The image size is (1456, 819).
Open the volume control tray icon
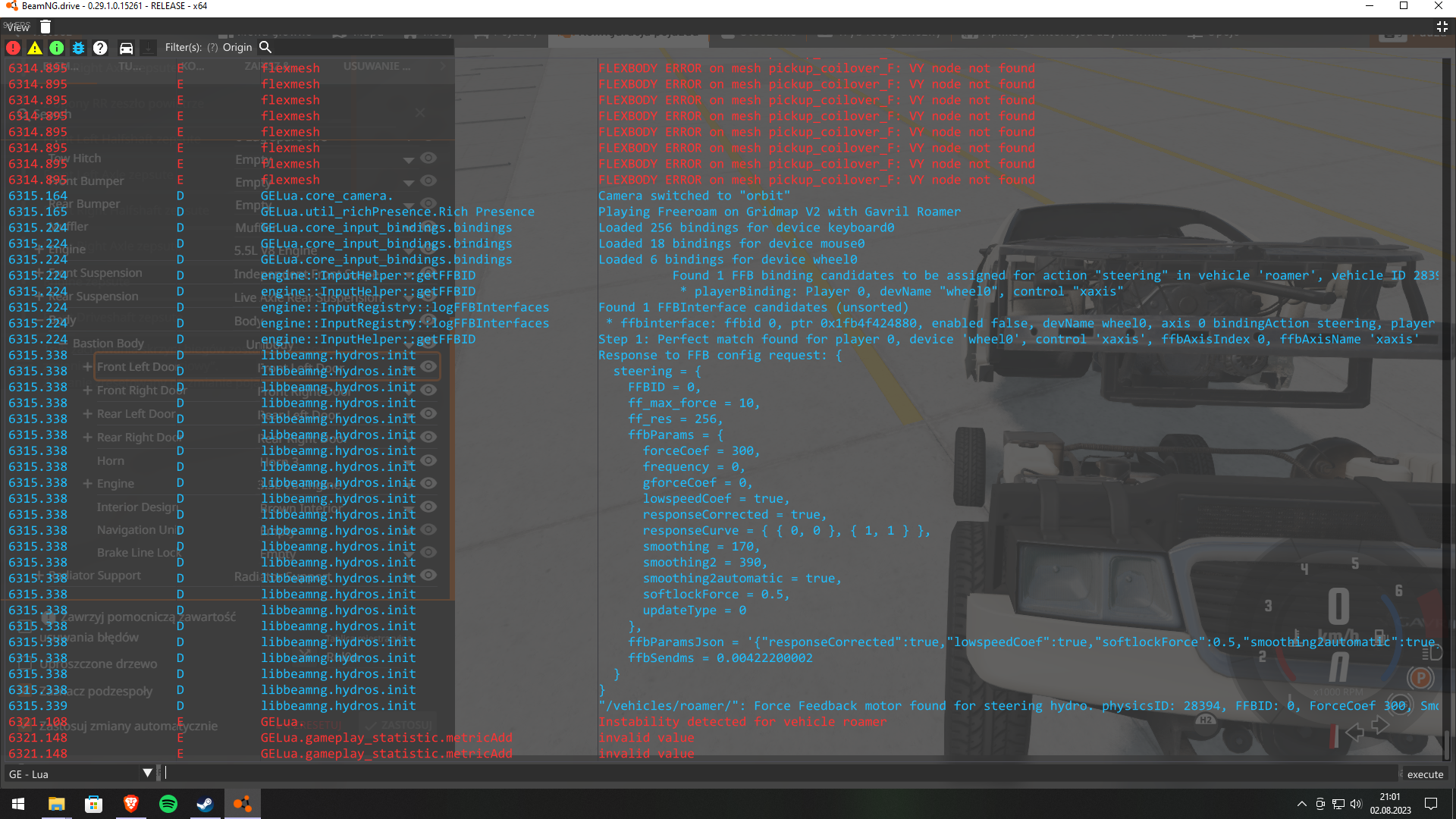(x=1356, y=804)
